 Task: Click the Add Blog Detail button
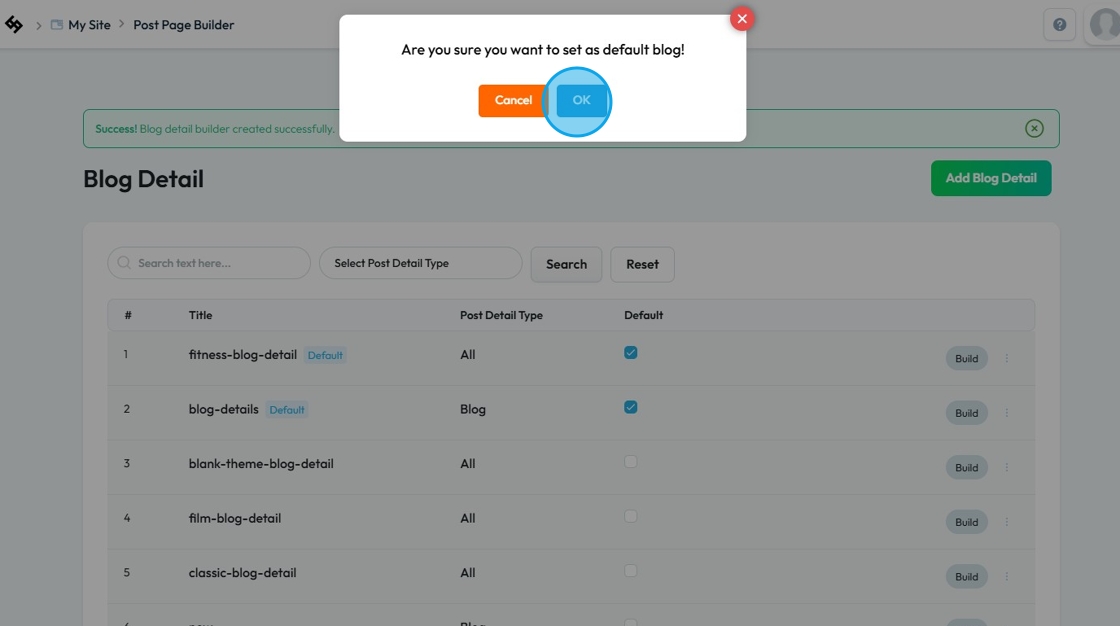click(990, 178)
